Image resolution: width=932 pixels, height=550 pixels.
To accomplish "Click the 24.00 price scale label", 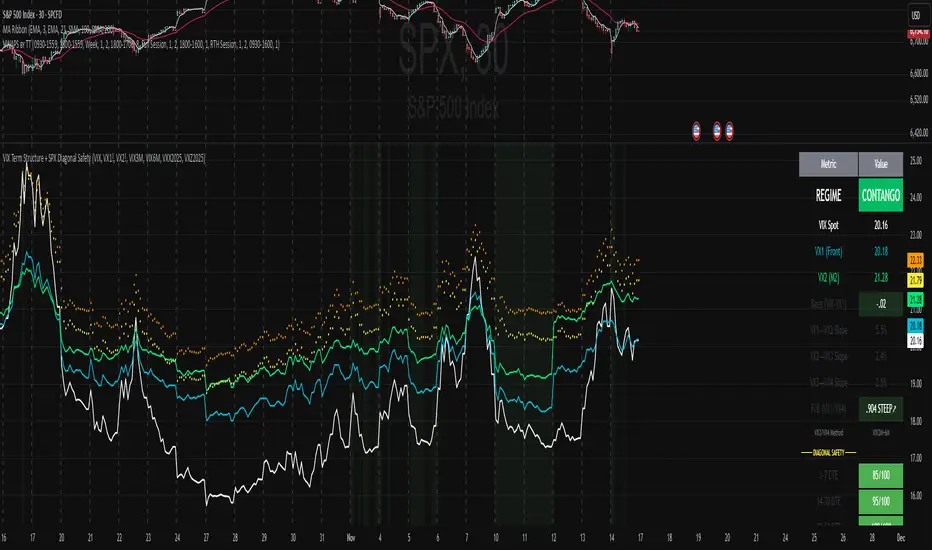I will coord(916,197).
